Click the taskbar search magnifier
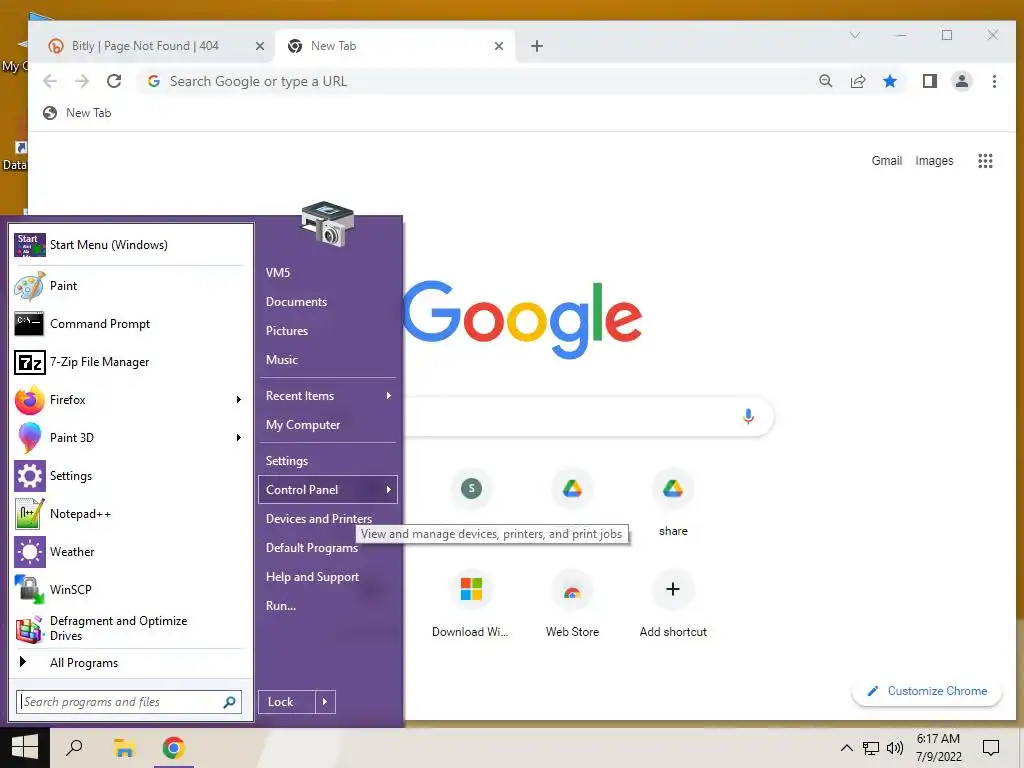 [74, 748]
